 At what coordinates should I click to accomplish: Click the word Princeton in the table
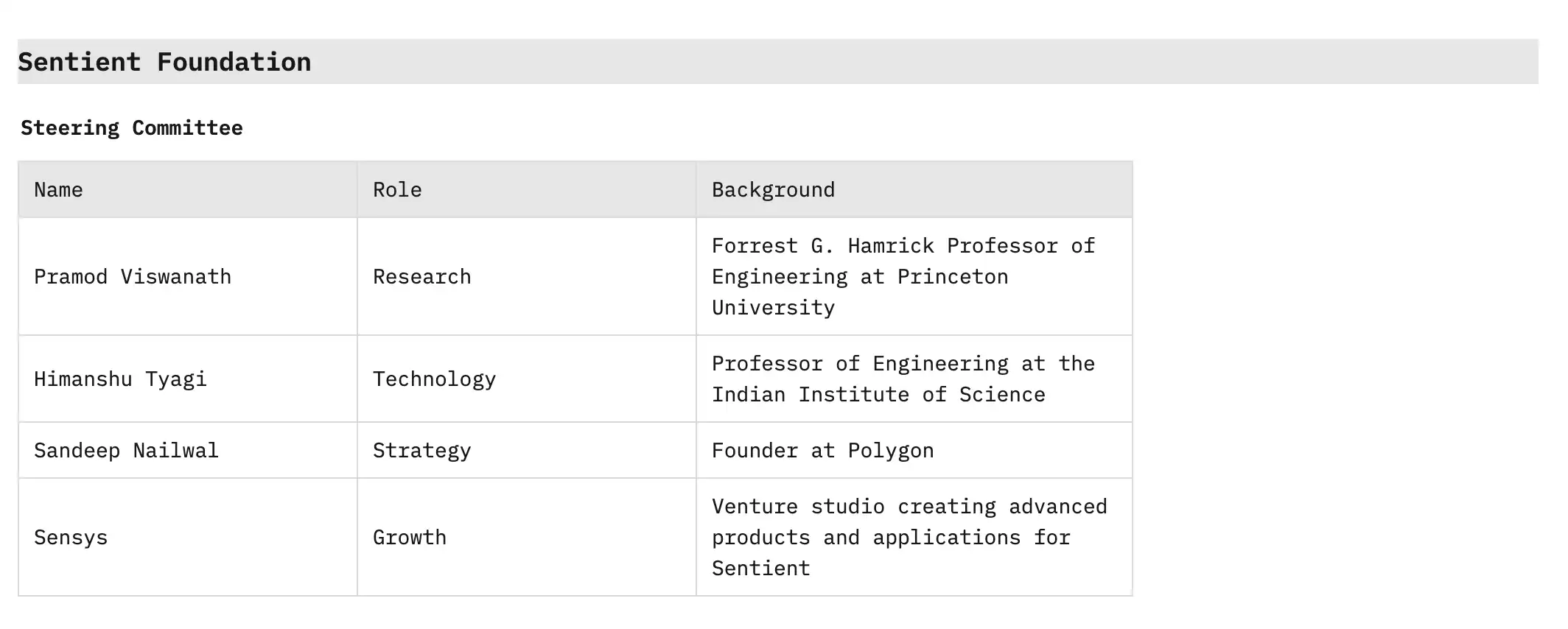tap(952, 277)
